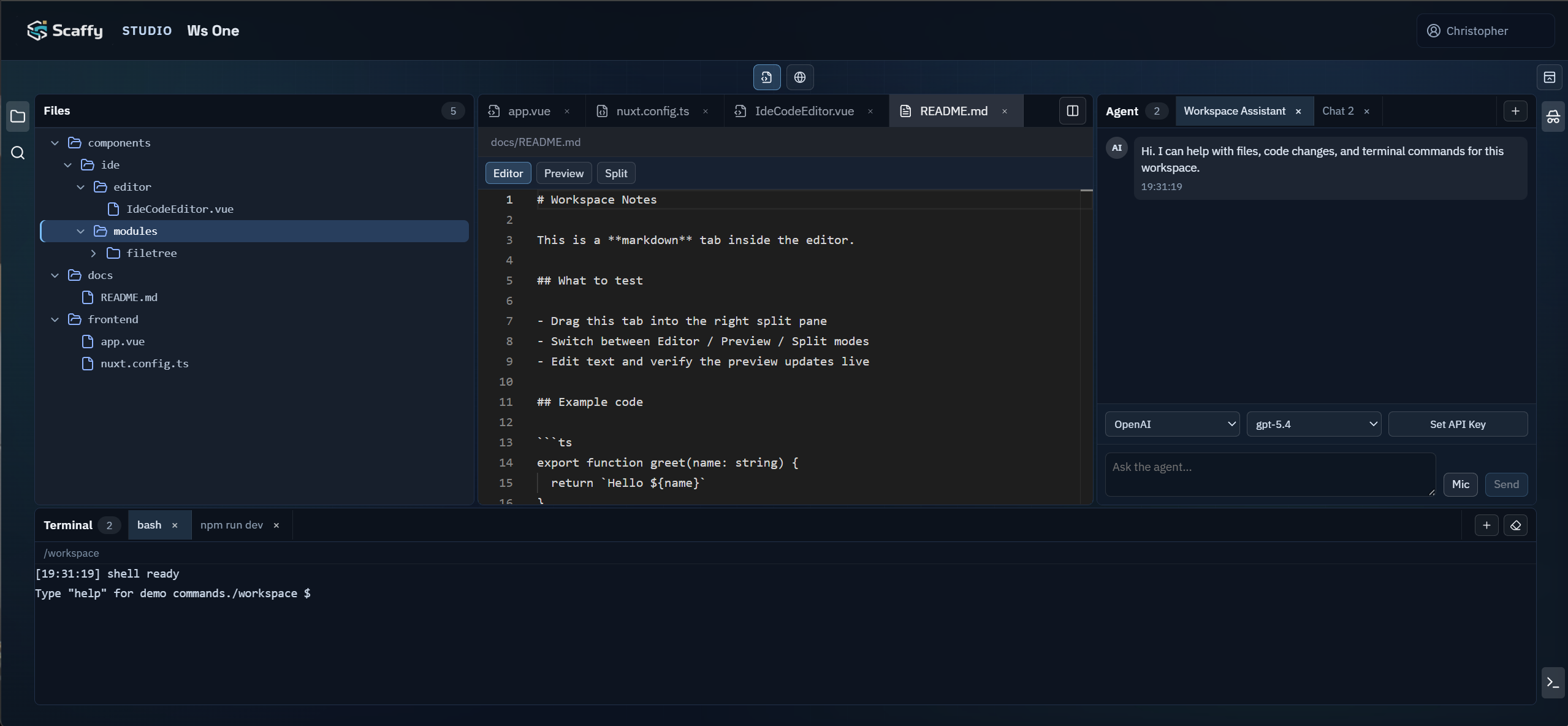Click the Ask the agent input field
Image resolution: width=1568 pixels, height=726 pixels.
1270,475
